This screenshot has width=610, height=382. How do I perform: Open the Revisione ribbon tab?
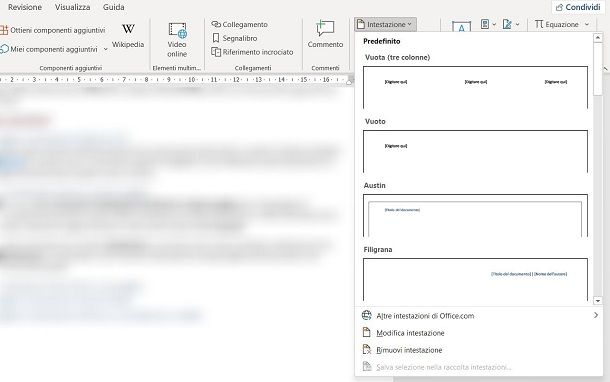(25, 7)
